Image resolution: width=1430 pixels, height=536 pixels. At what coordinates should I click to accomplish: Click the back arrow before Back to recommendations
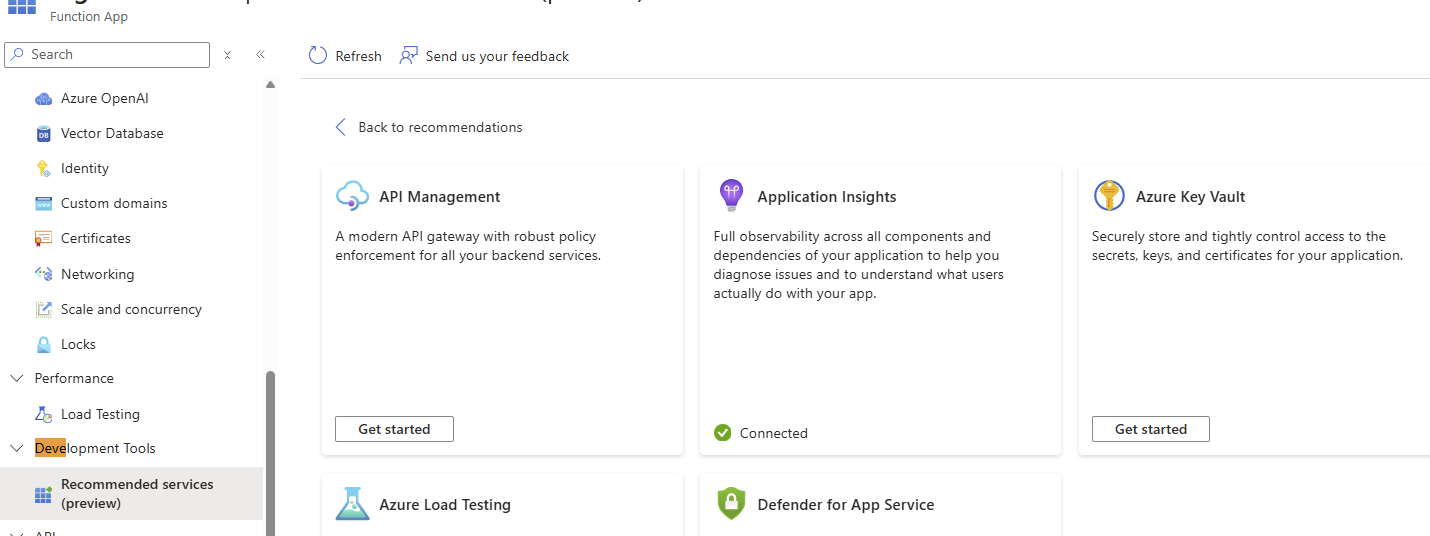341,127
